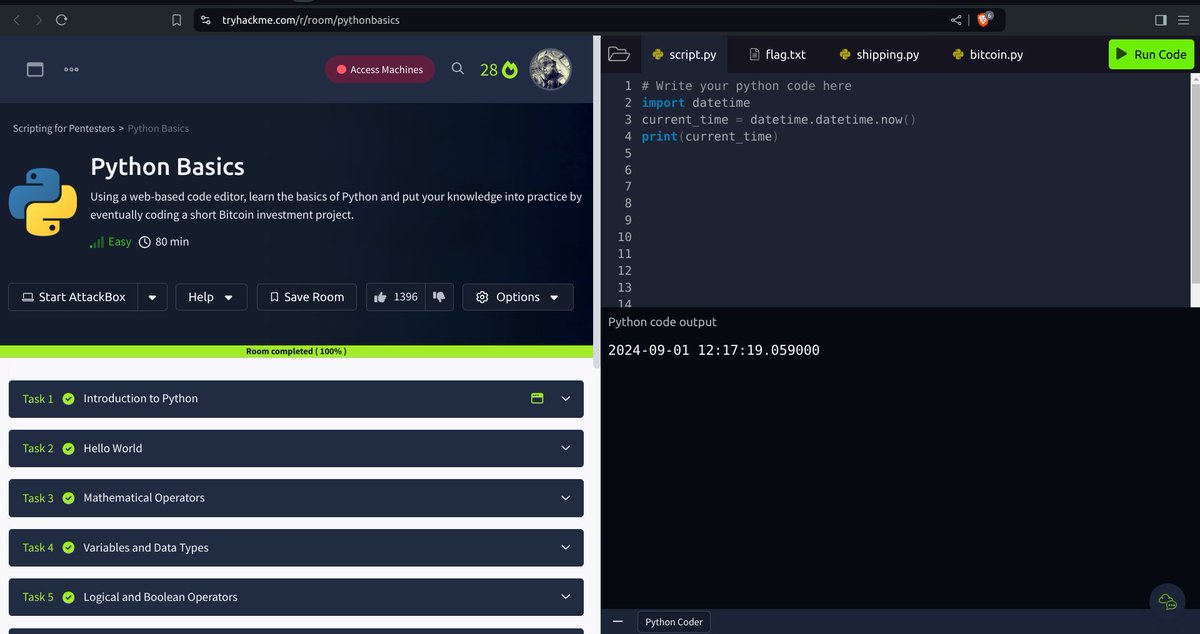The image size is (1200, 634).
Task: Share this page icon in address bar
Action: tap(956, 20)
